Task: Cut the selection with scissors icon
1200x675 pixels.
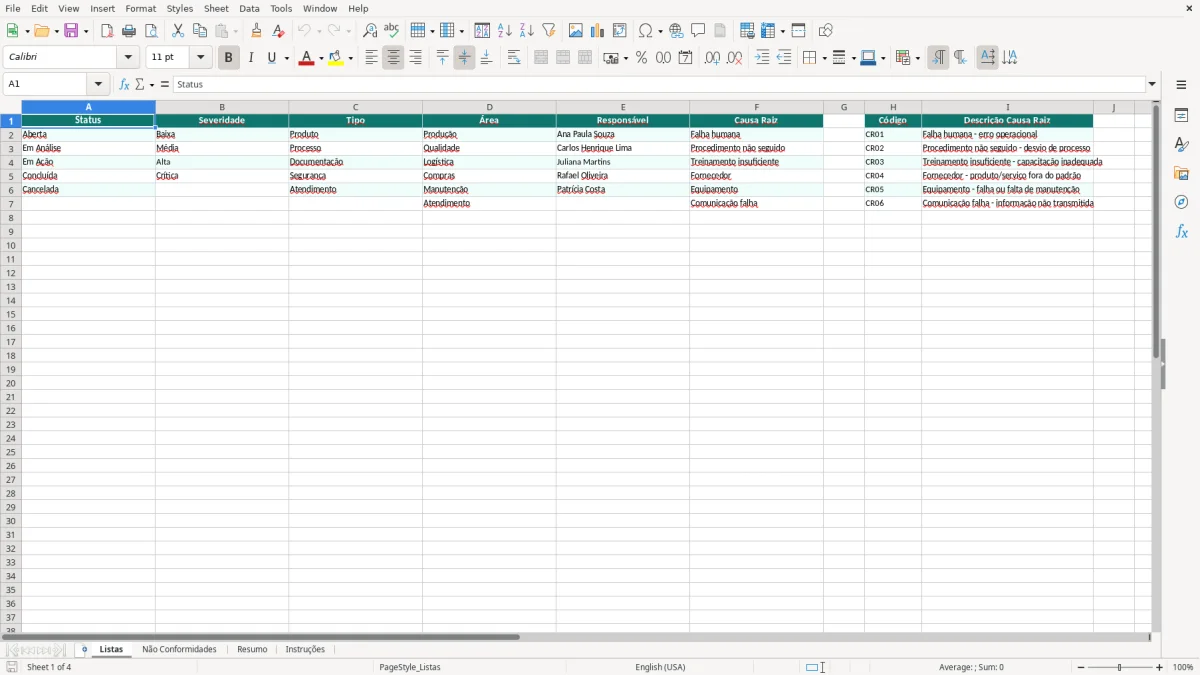Action: [x=178, y=31]
